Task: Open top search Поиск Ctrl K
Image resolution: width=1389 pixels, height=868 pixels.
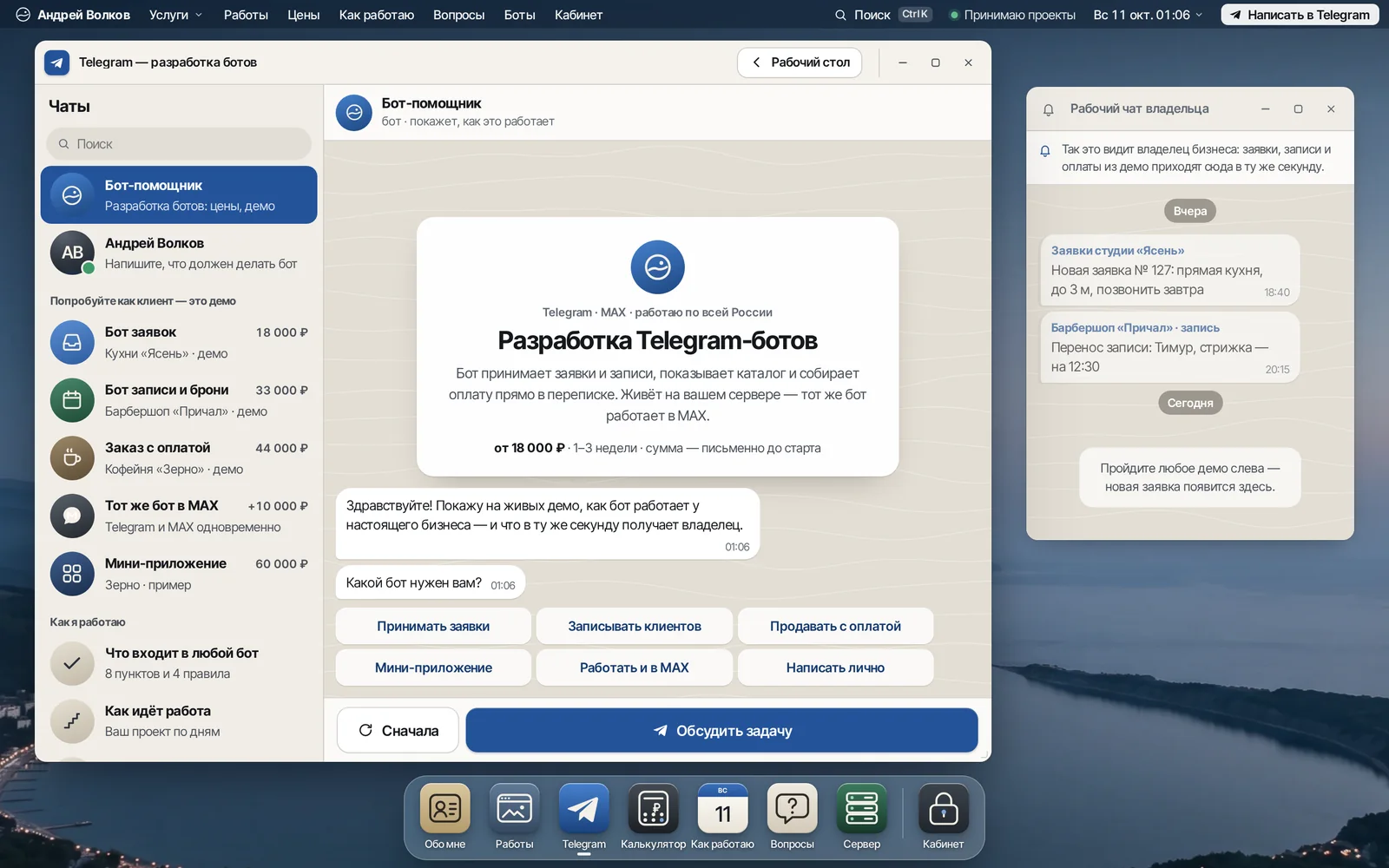Action: tap(883, 15)
